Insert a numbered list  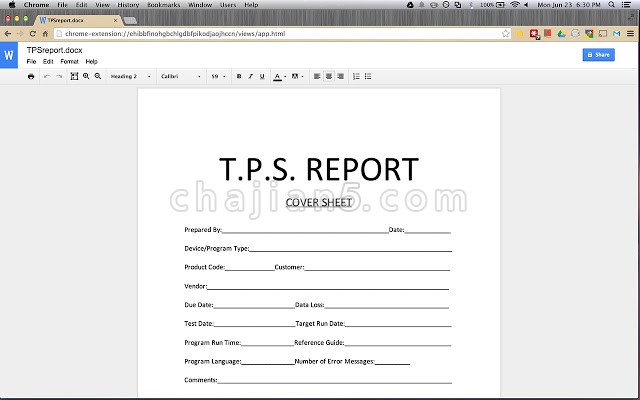[356, 76]
